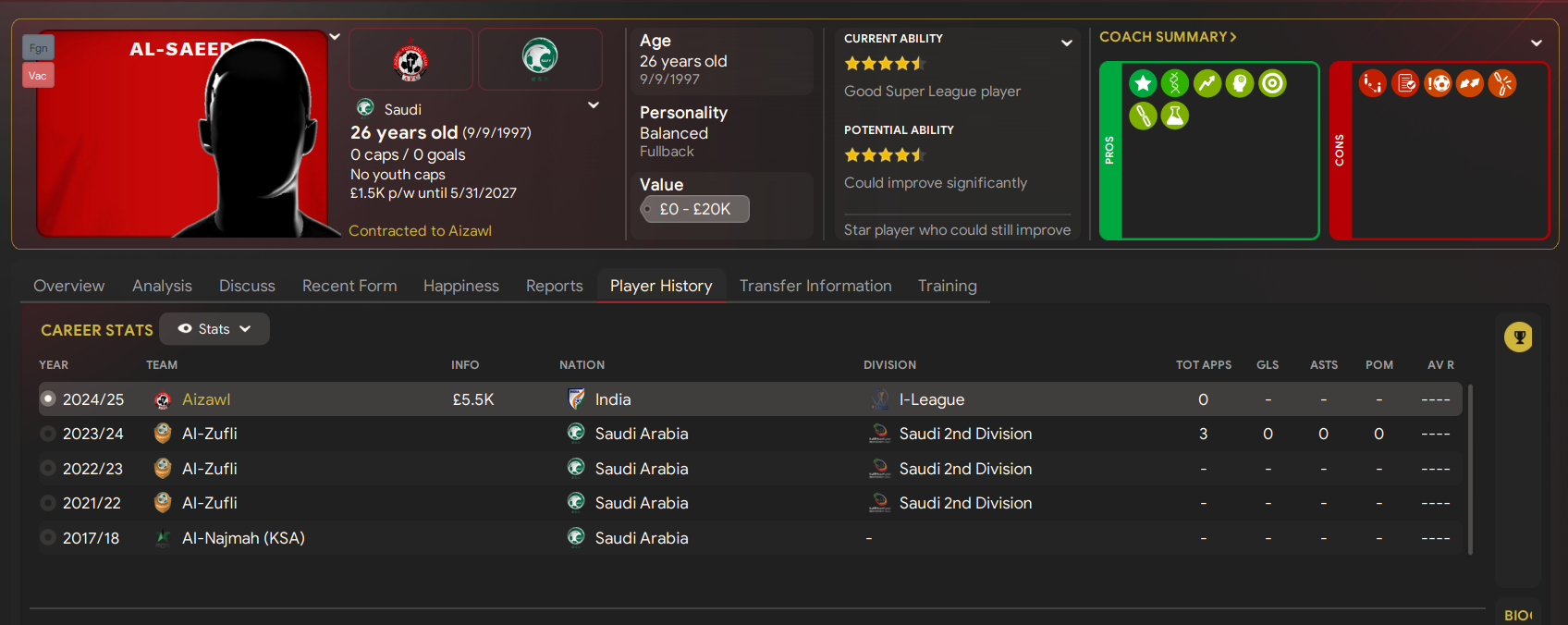Click Saudi 2nd Division in 2021/22 row
Image resolution: width=1568 pixels, height=625 pixels.
coord(965,503)
